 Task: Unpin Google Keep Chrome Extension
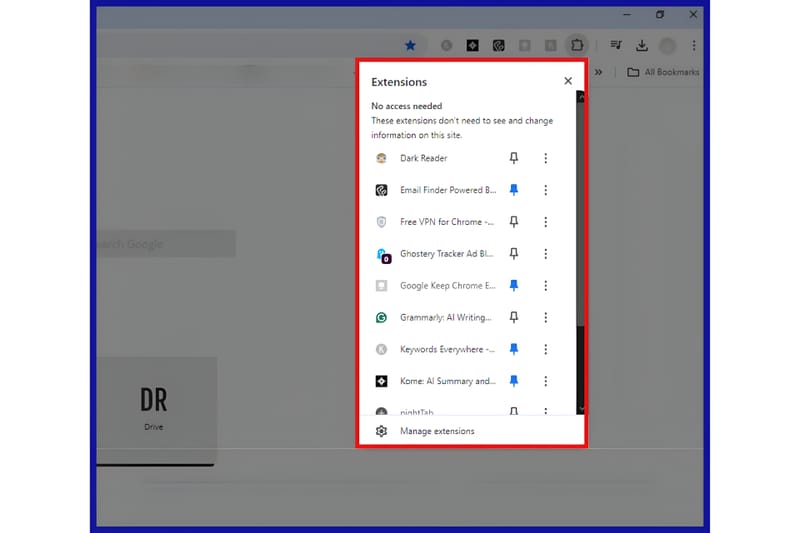(514, 286)
